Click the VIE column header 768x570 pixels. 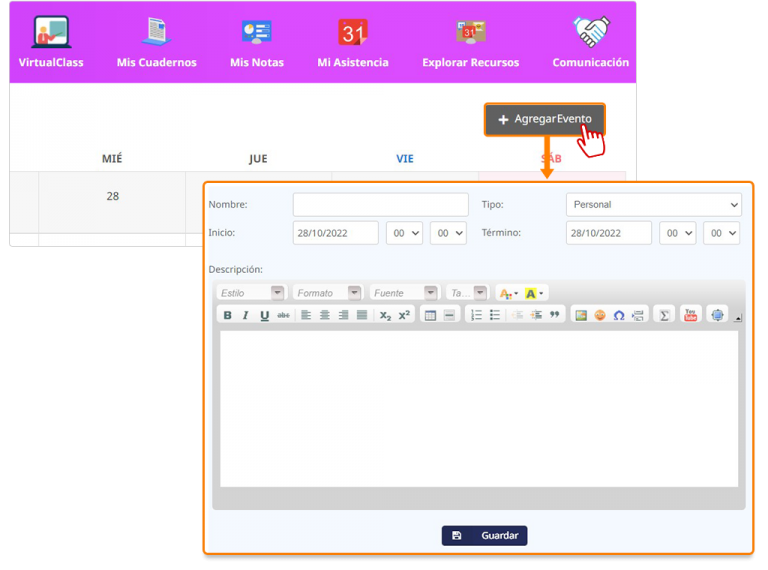tap(405, 159)
